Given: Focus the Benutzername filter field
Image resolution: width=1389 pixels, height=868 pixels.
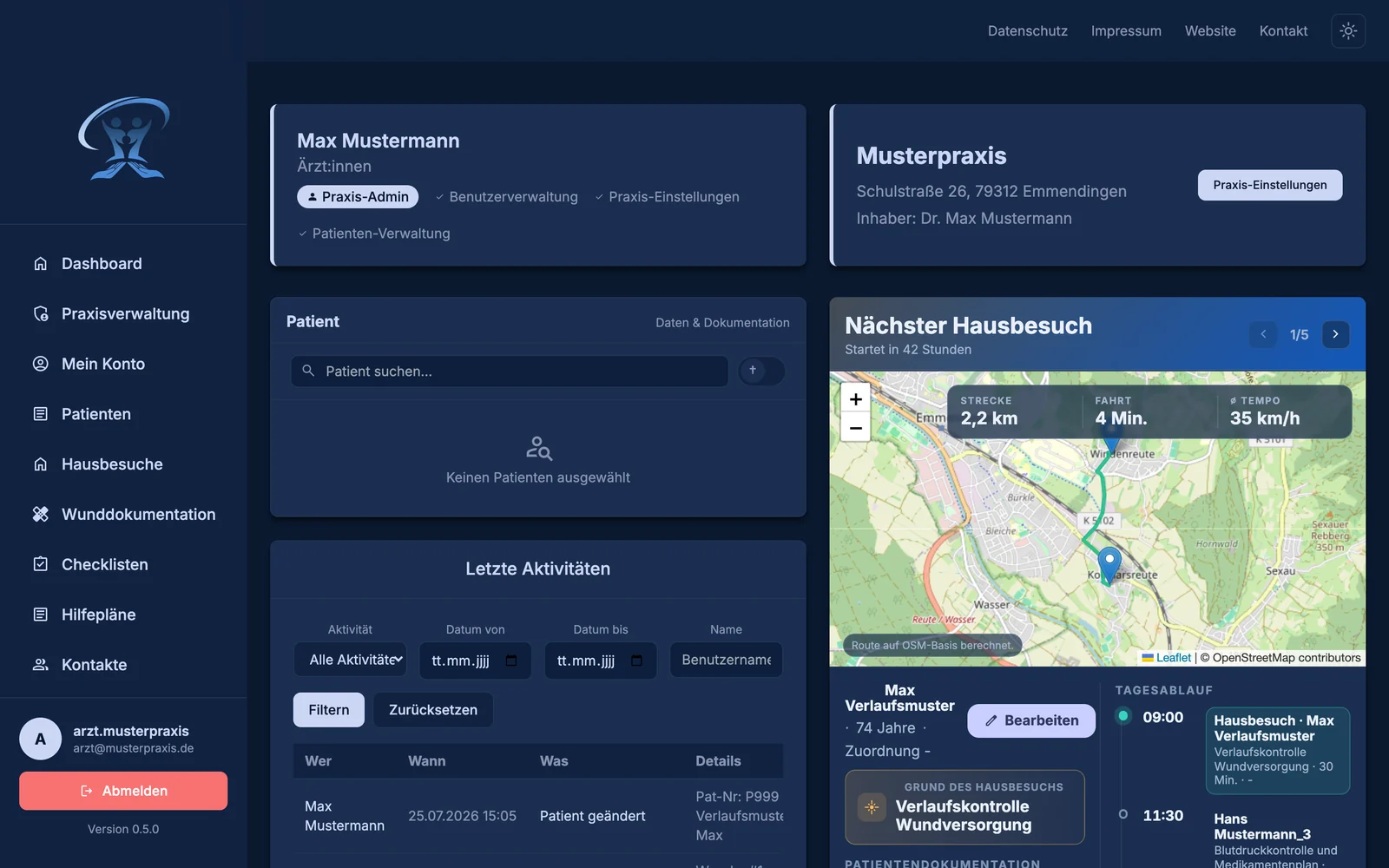Looking at the screenshot, I should [726, 660].
